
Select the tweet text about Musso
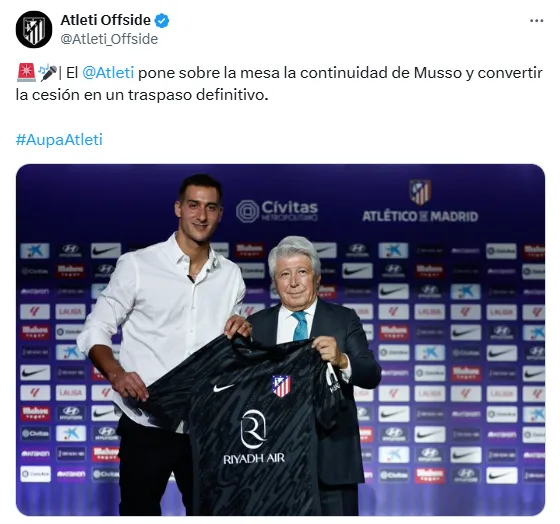tap(279, 84)
